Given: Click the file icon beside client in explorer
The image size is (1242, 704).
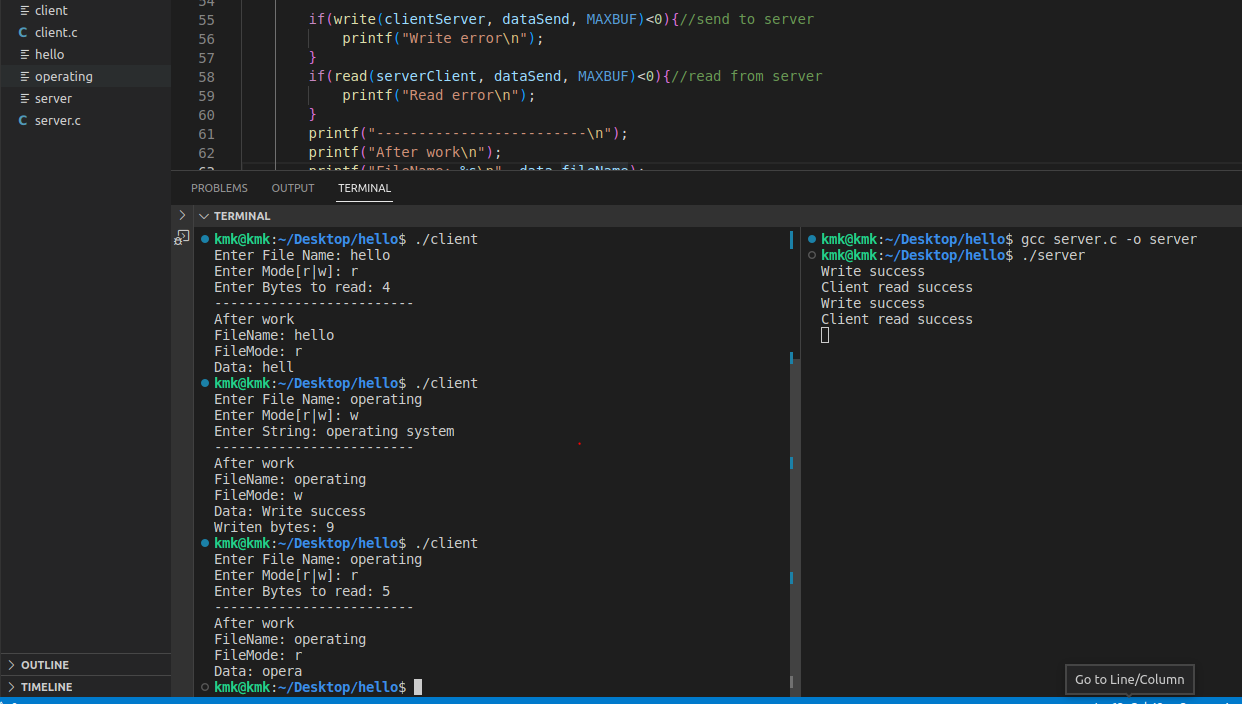Looking at the screenshot, I should (x=24, y=10).
